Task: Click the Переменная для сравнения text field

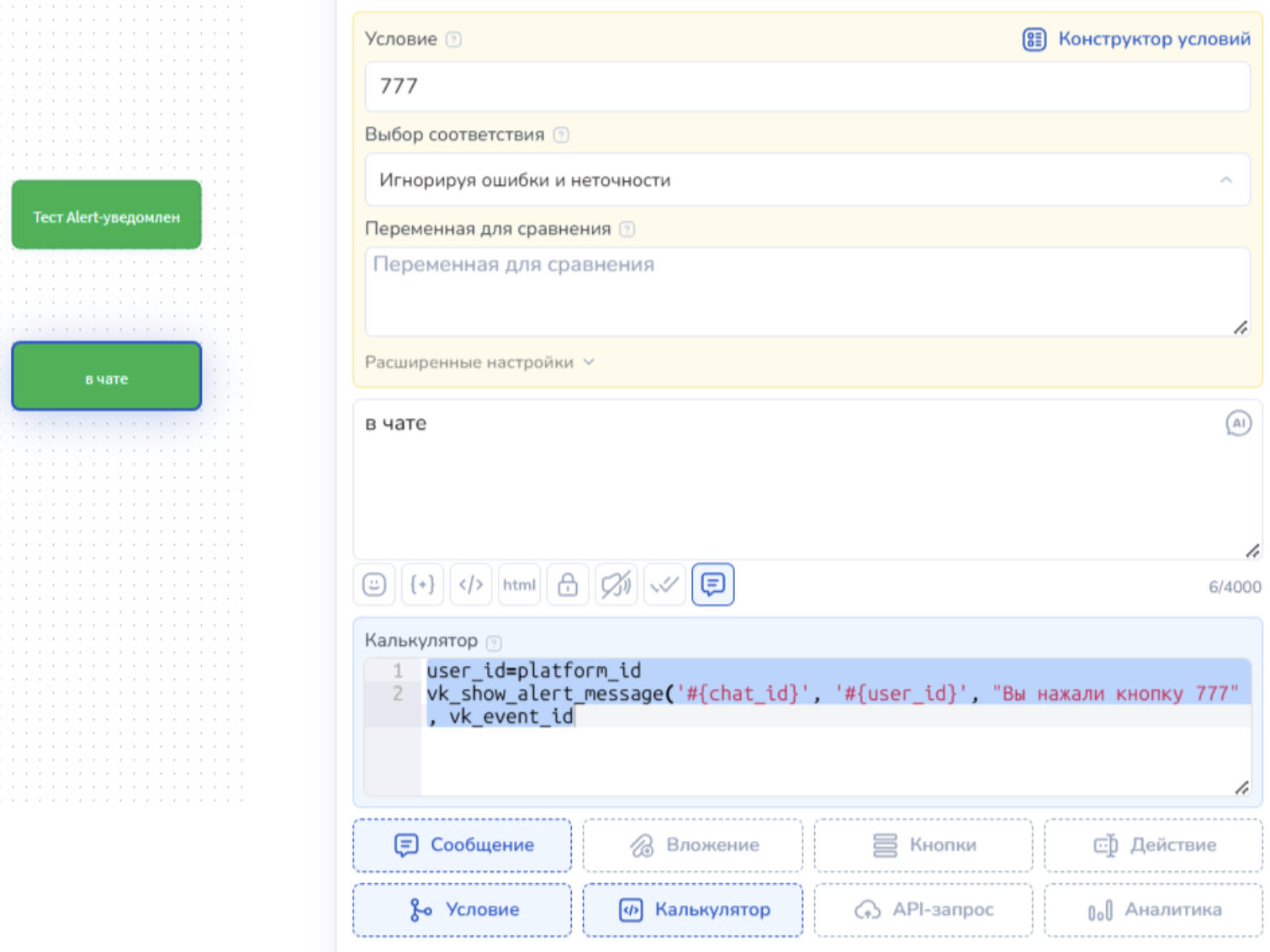Action: click(x=806, y=291)
